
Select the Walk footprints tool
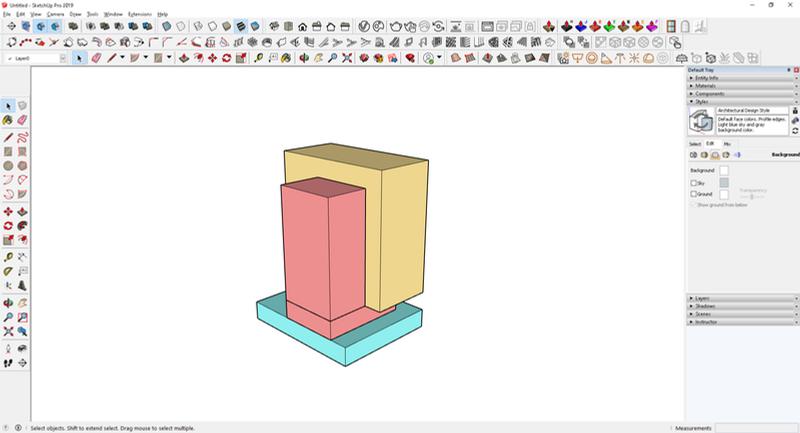click(x=8, y=363)
